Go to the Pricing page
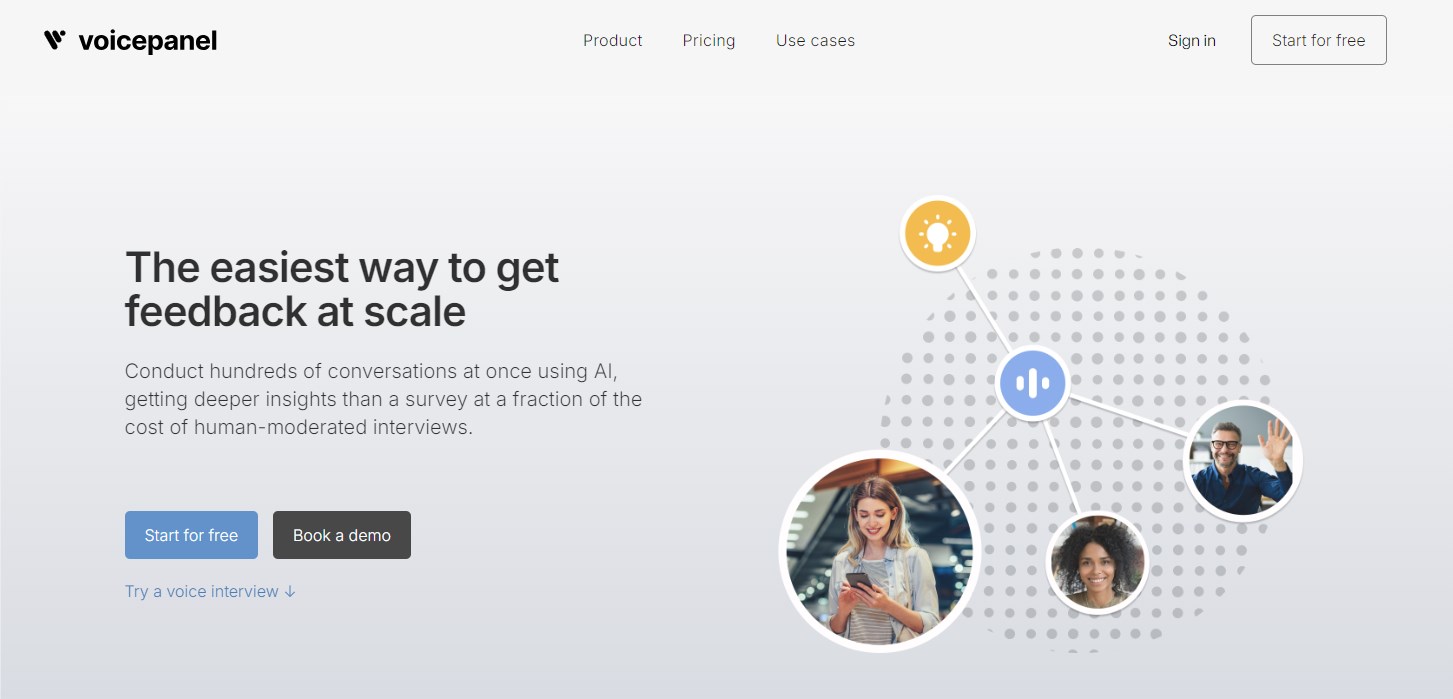The image size is (1453, 699). [x=708, y=41]
